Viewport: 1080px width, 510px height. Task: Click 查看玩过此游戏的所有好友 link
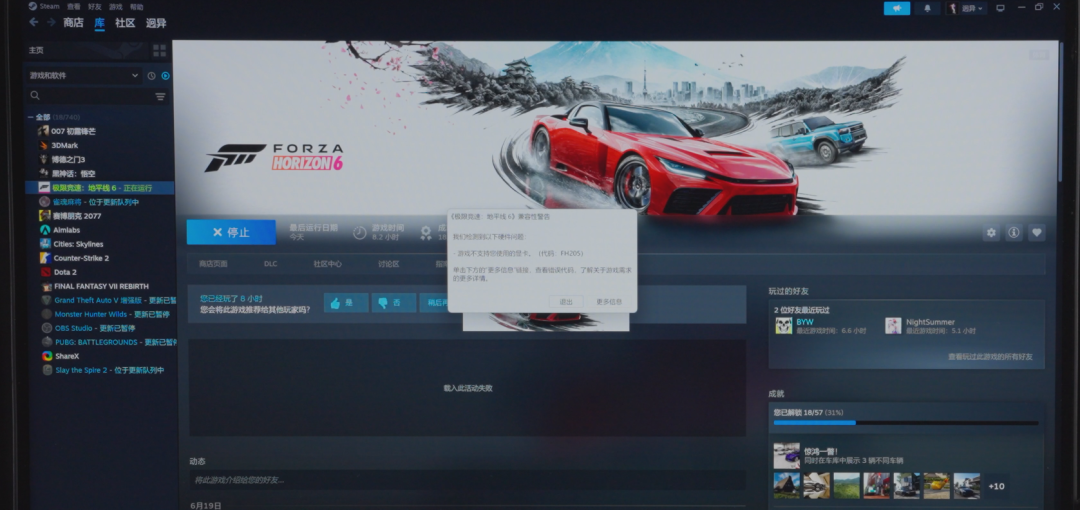pyautogui.click(x=990, y=357)
